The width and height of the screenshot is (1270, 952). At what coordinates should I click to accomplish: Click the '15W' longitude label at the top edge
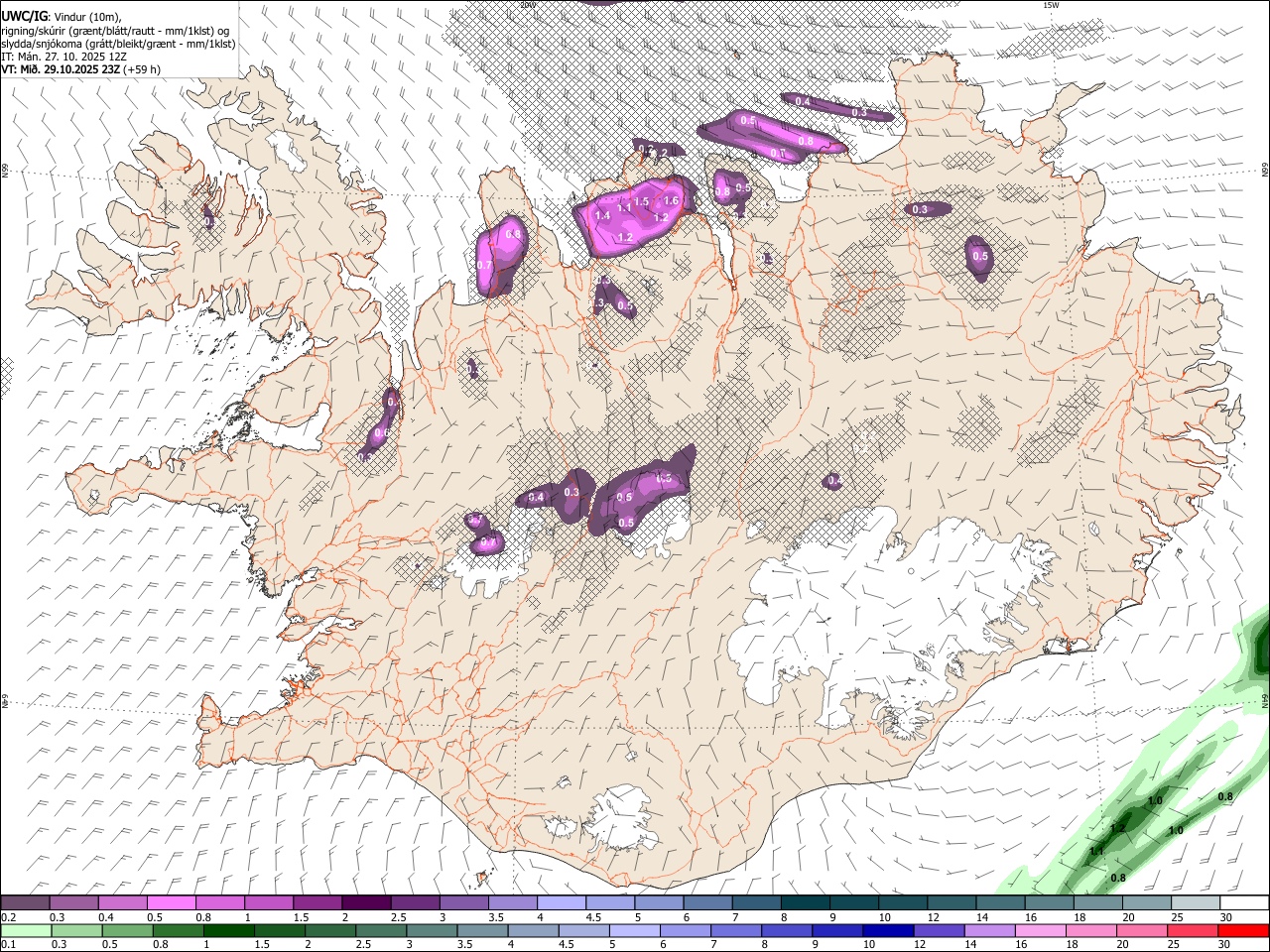[x=1050, y=5]
